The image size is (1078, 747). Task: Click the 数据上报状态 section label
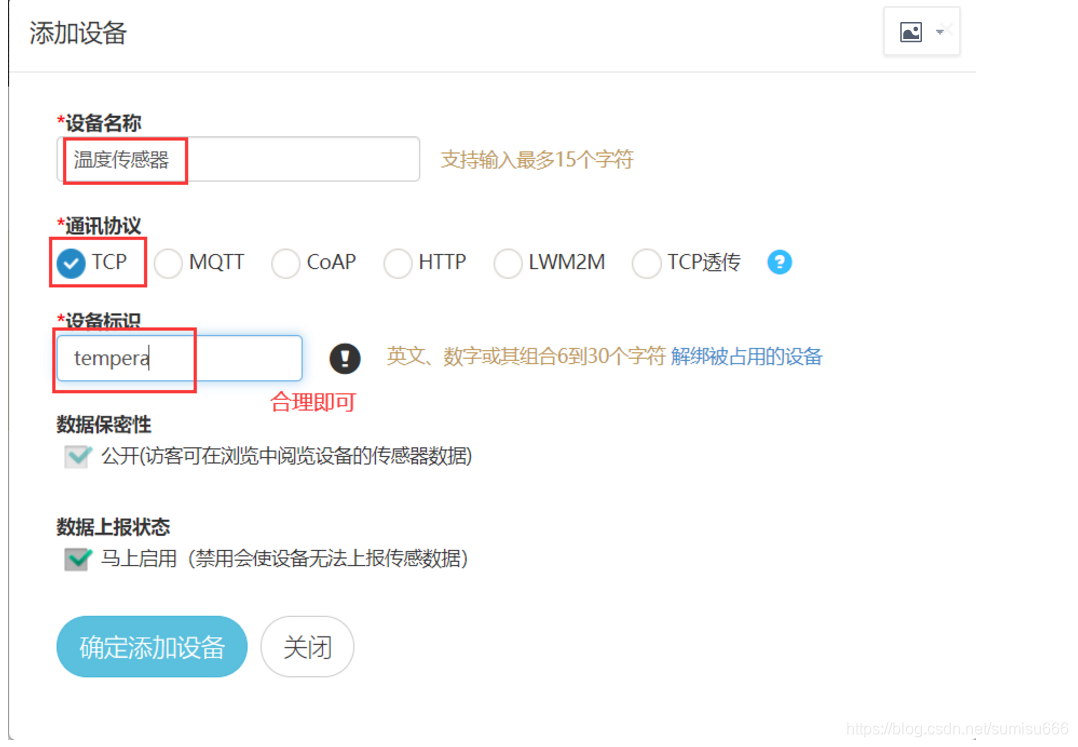pyautogui.click(x=113, y=527)
